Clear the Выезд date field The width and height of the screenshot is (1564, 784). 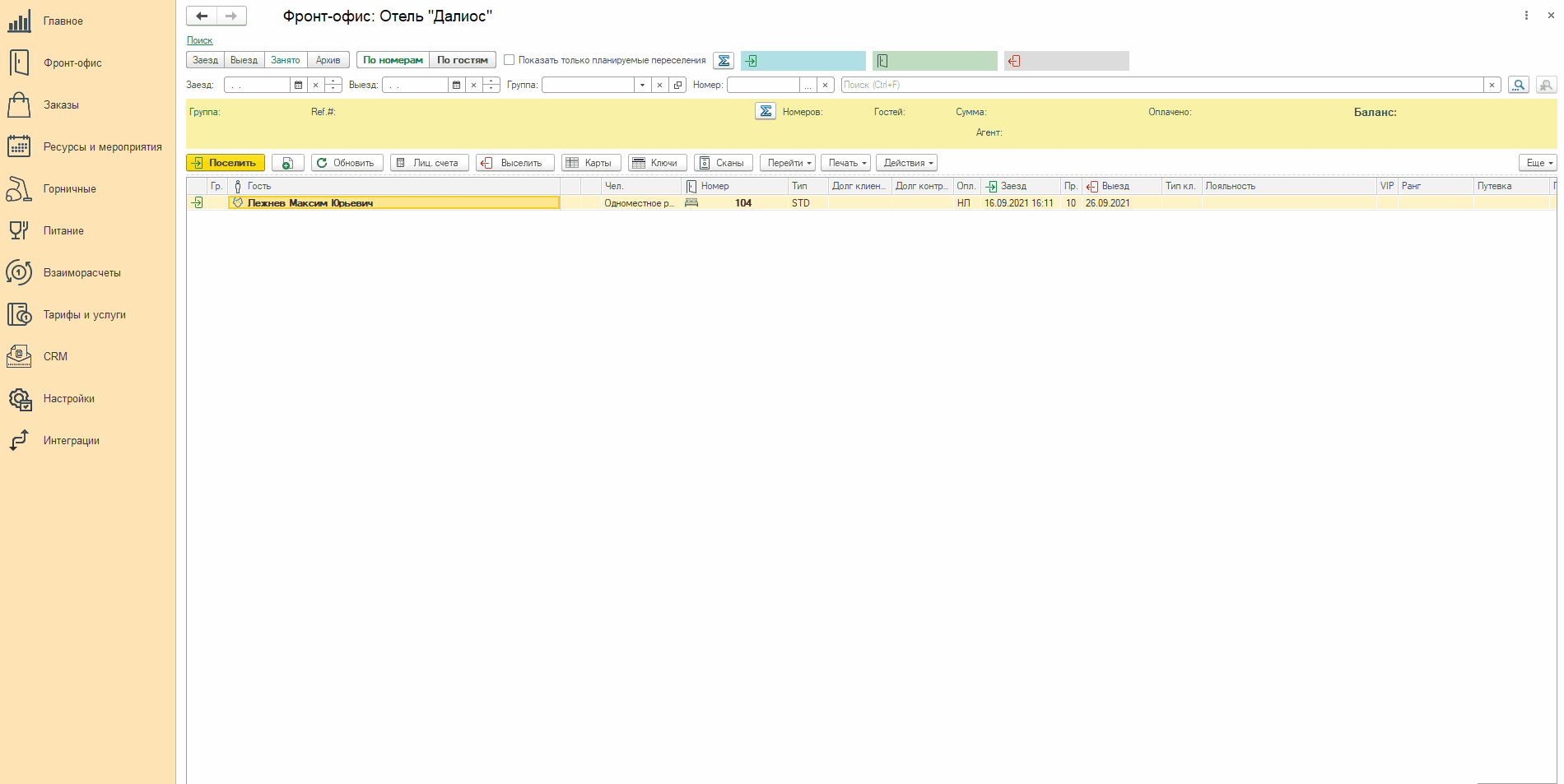tap(473, 85)
